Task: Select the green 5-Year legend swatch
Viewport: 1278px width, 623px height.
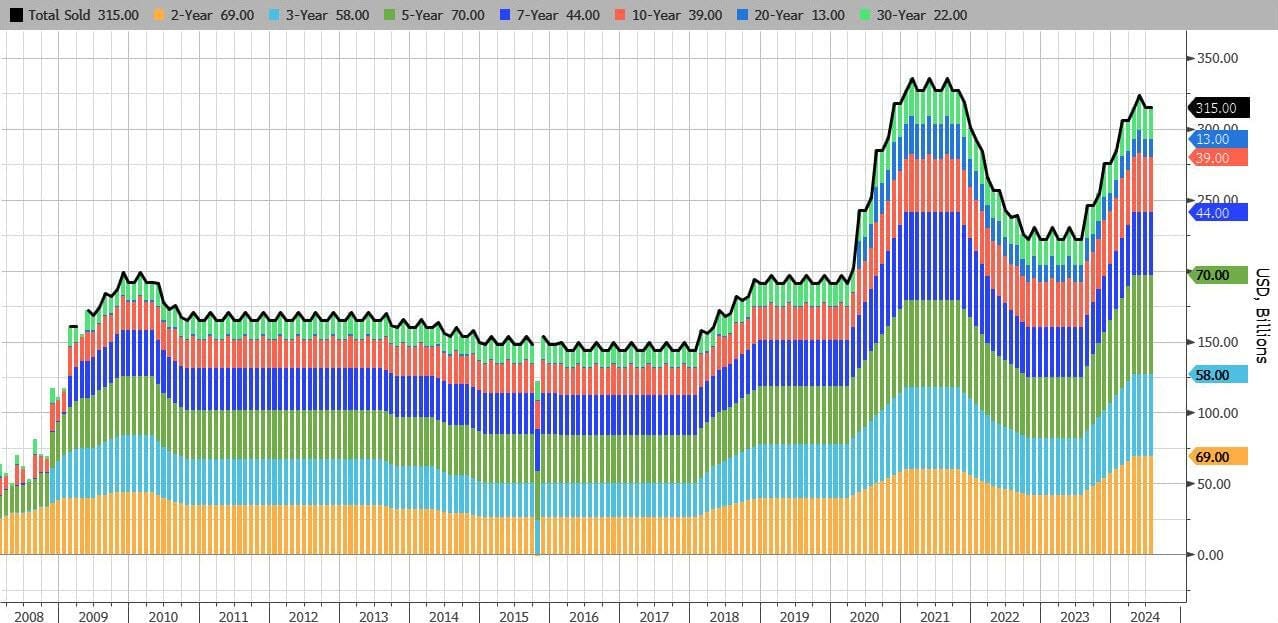Action: click(x=392, y=15)
